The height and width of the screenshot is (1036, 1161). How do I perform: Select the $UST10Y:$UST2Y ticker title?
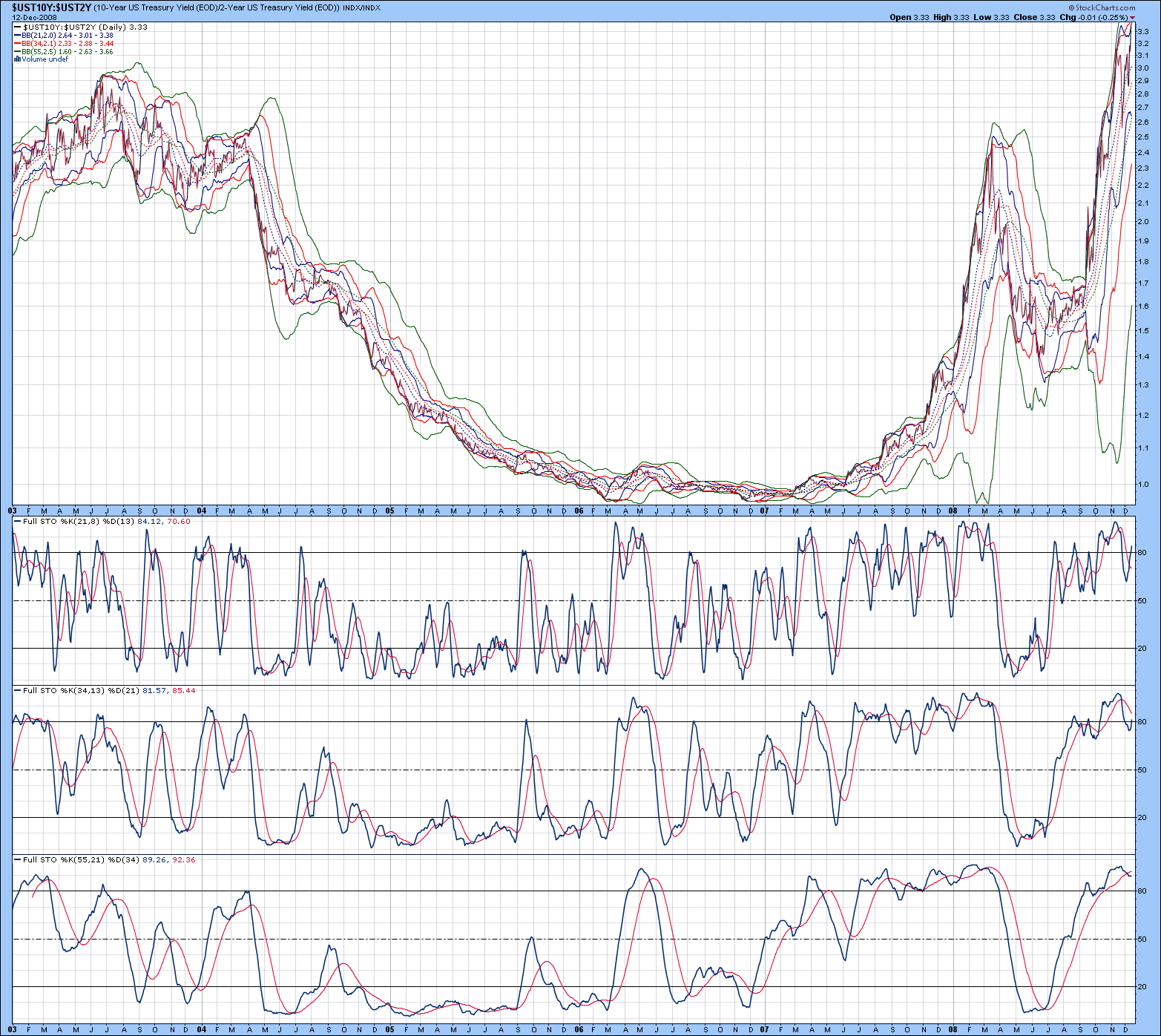50,7
